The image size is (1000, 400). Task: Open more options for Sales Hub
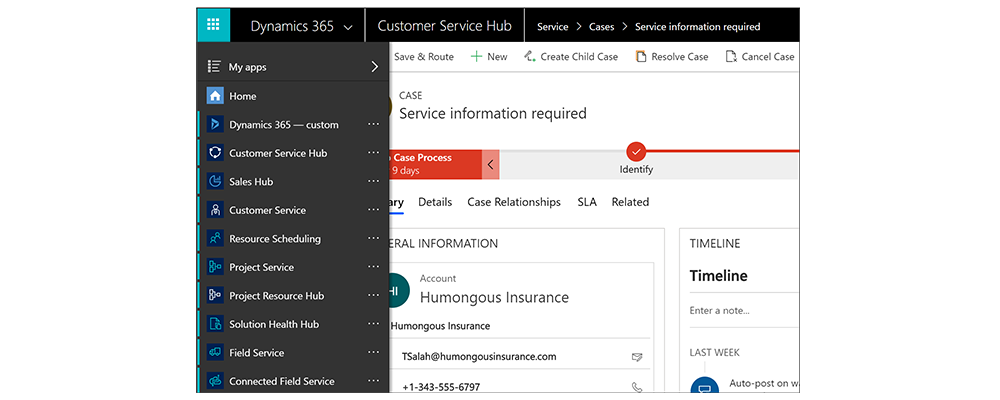374,182
